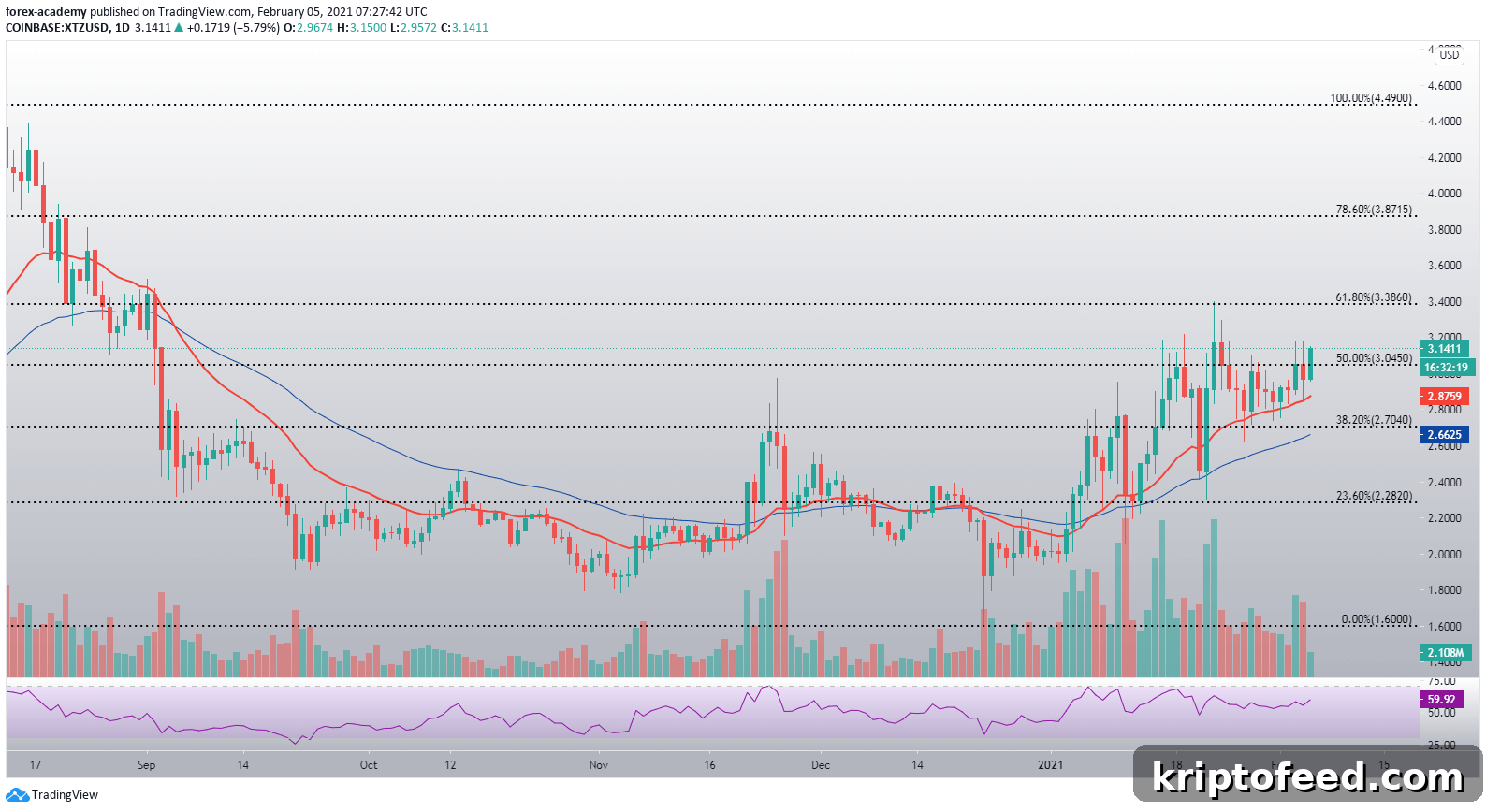Select the 100.00%(4.4900) Fibonacci level label
Screen dimensions: 1486x812
(x=1371, y=98)
